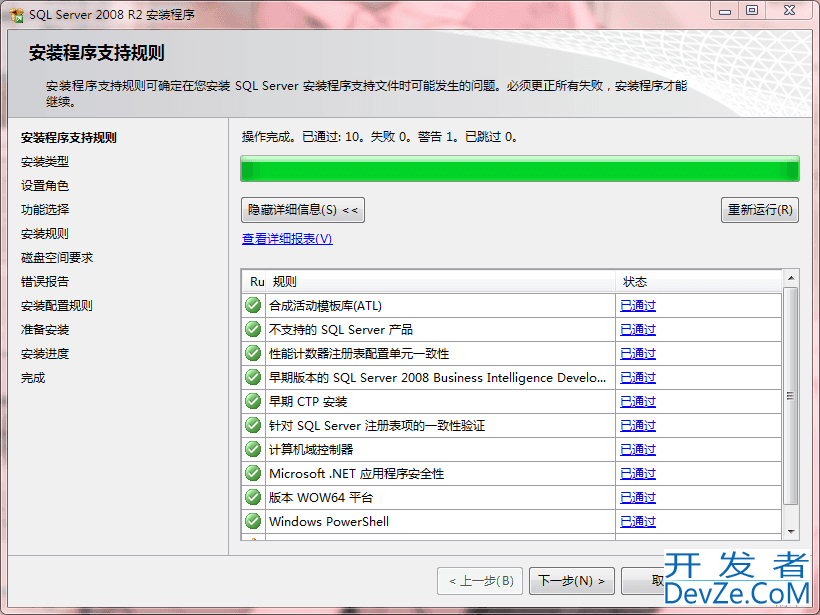The image size is (820, 615).
Task: Close the SQL Server setup window
Action: [x=790, y=10]
